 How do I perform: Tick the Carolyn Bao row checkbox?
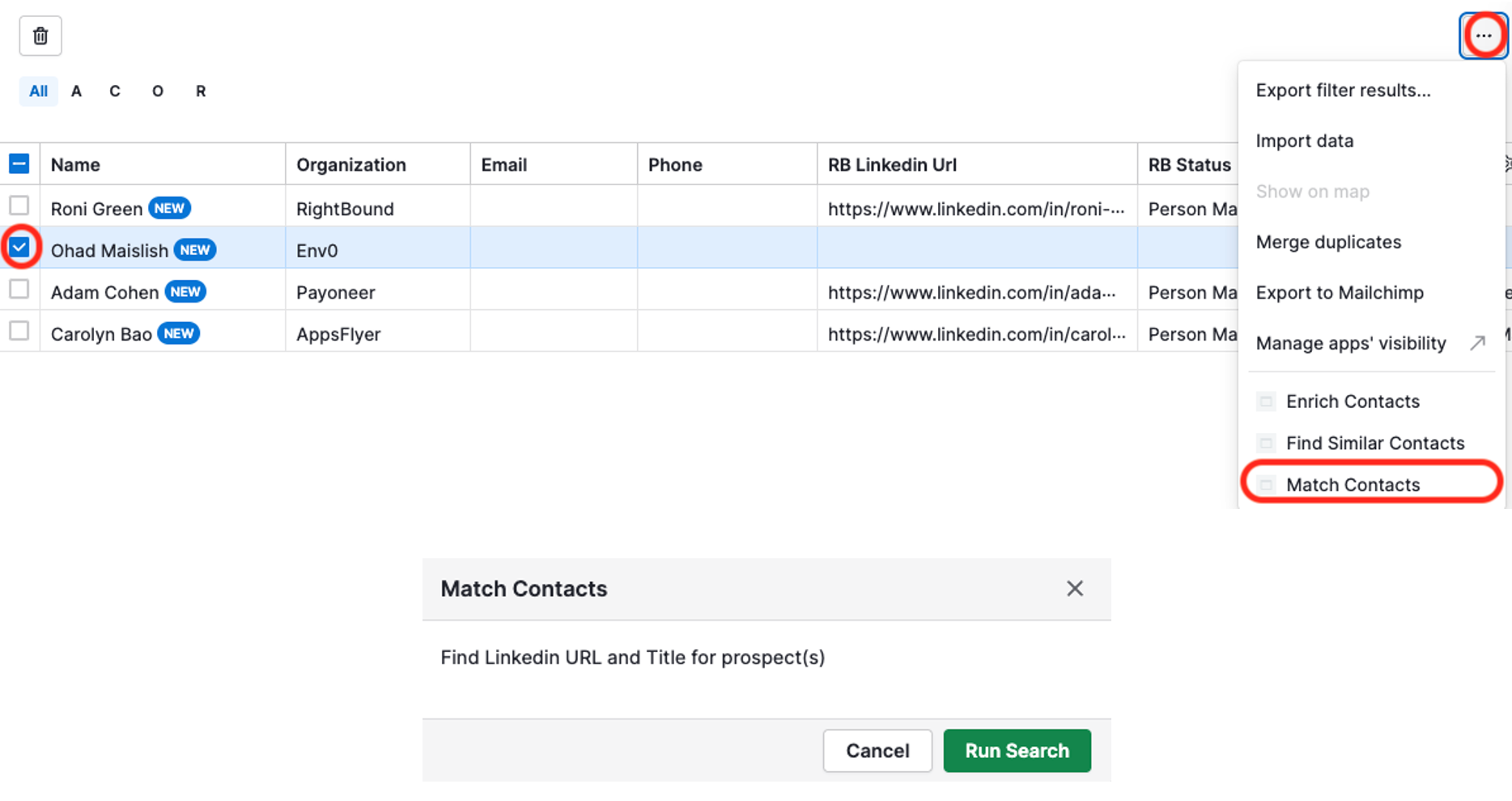pos(19,332)
